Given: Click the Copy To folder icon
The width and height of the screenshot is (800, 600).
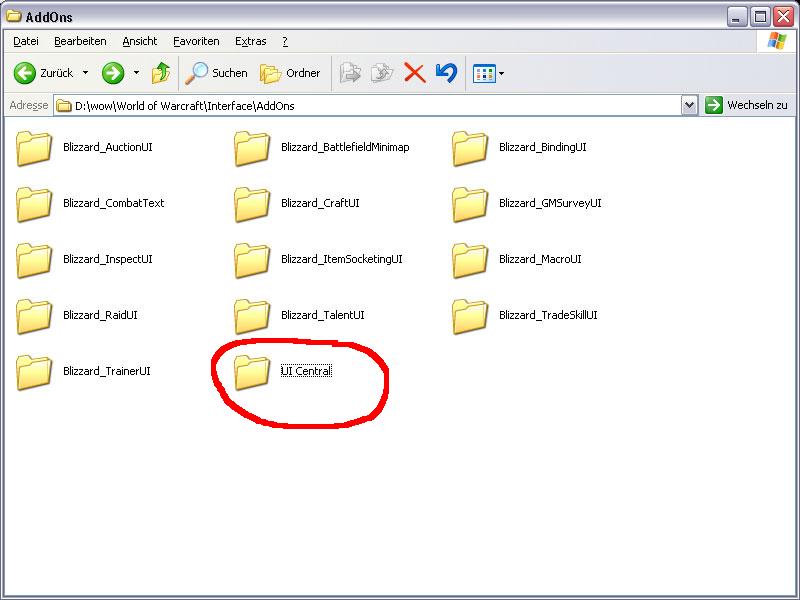Looking at the screenshot, I should 382,73.
